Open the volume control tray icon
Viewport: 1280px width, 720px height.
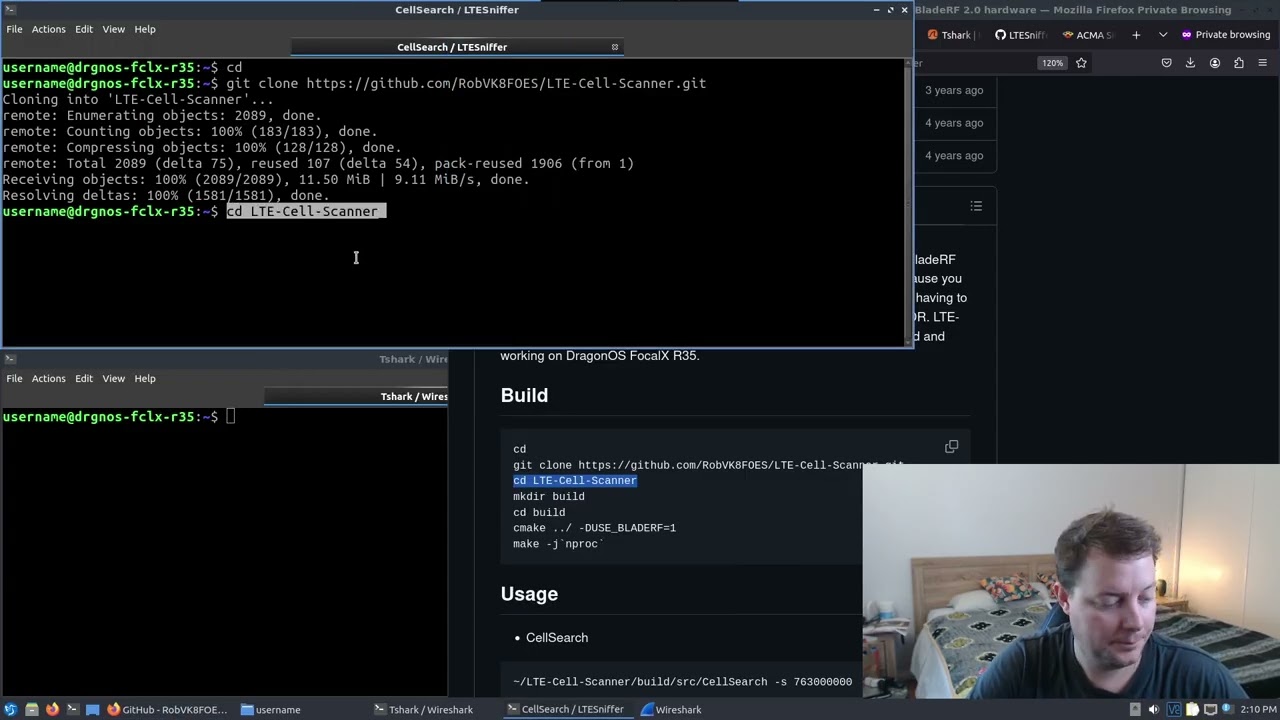tap(1153, 710)
